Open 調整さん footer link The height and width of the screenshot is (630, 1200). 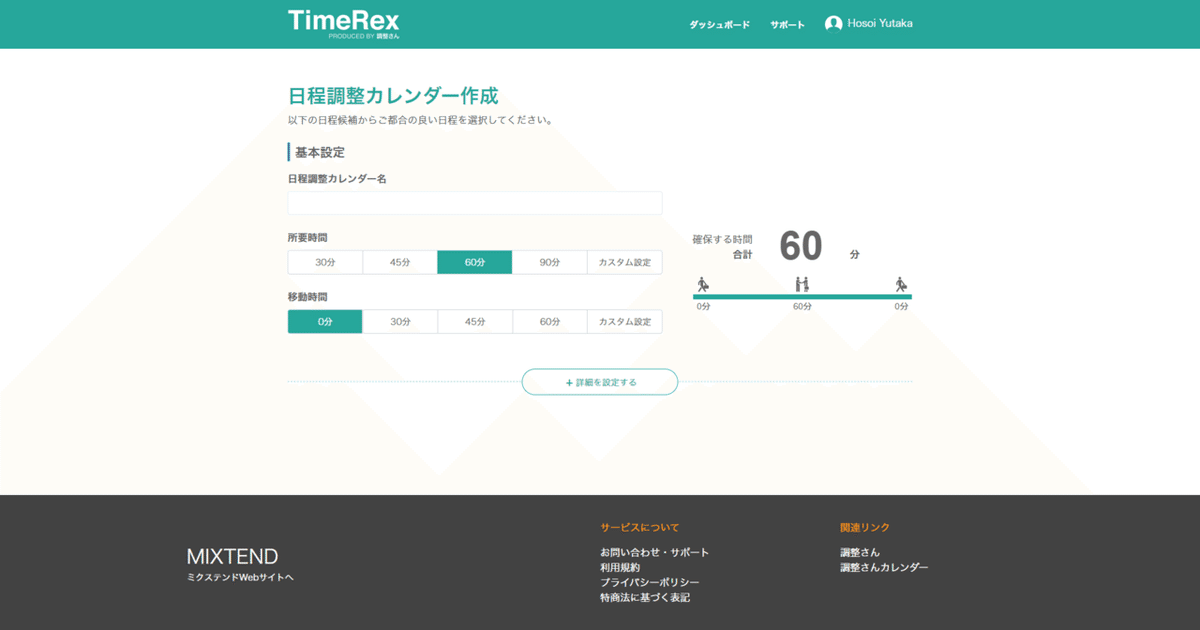(x=860, y=553)
